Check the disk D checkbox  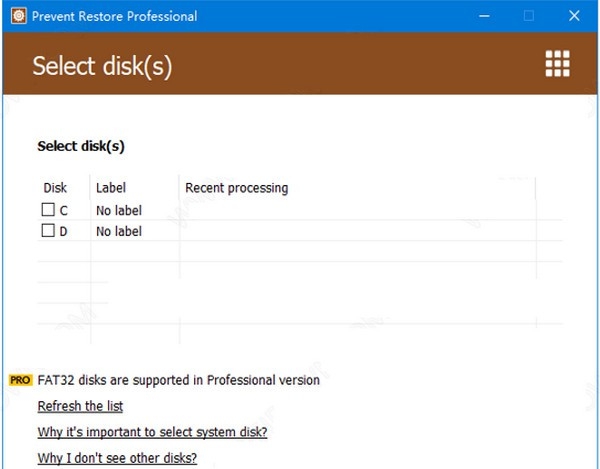(48, 231)
